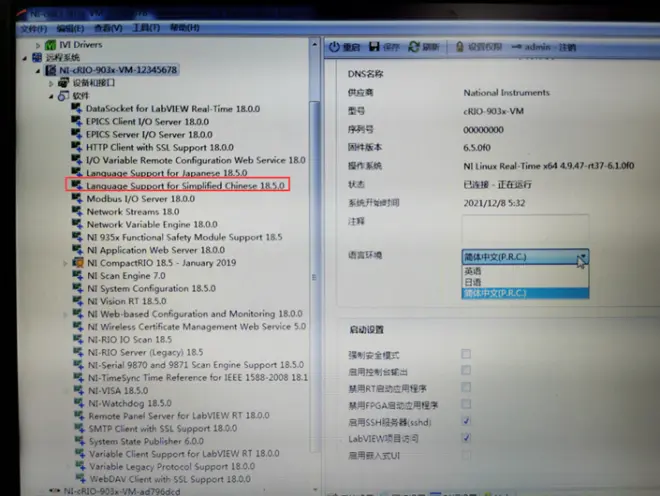Viewport: 660px width, 496px height.
Task: Click the NI-cRIO-903x-VM-12345678 target device icon
Action: tap(51, 70)
